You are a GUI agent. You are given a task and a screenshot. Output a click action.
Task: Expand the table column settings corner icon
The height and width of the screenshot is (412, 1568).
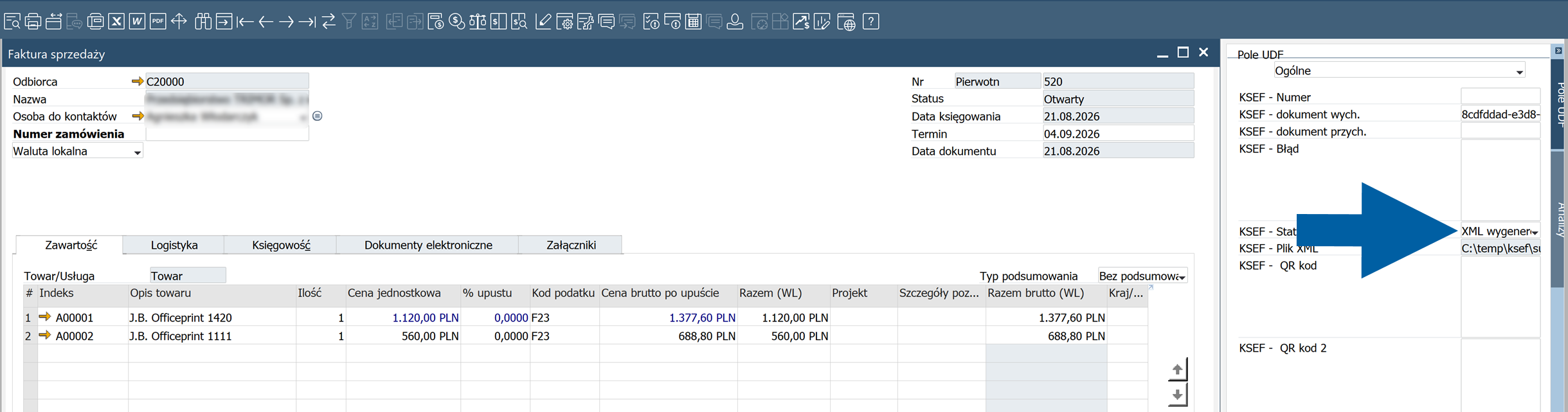tap(1151, 288)
